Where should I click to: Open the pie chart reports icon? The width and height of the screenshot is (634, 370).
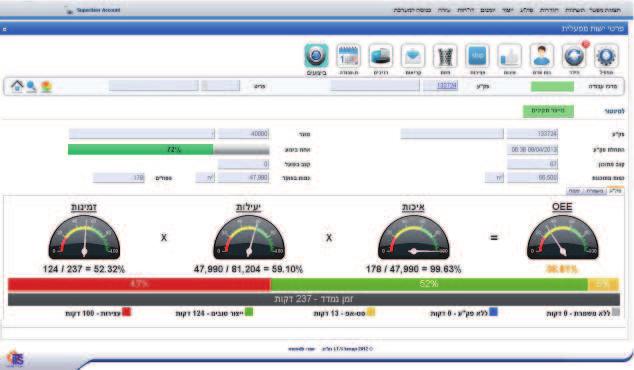tap(380, 56)
